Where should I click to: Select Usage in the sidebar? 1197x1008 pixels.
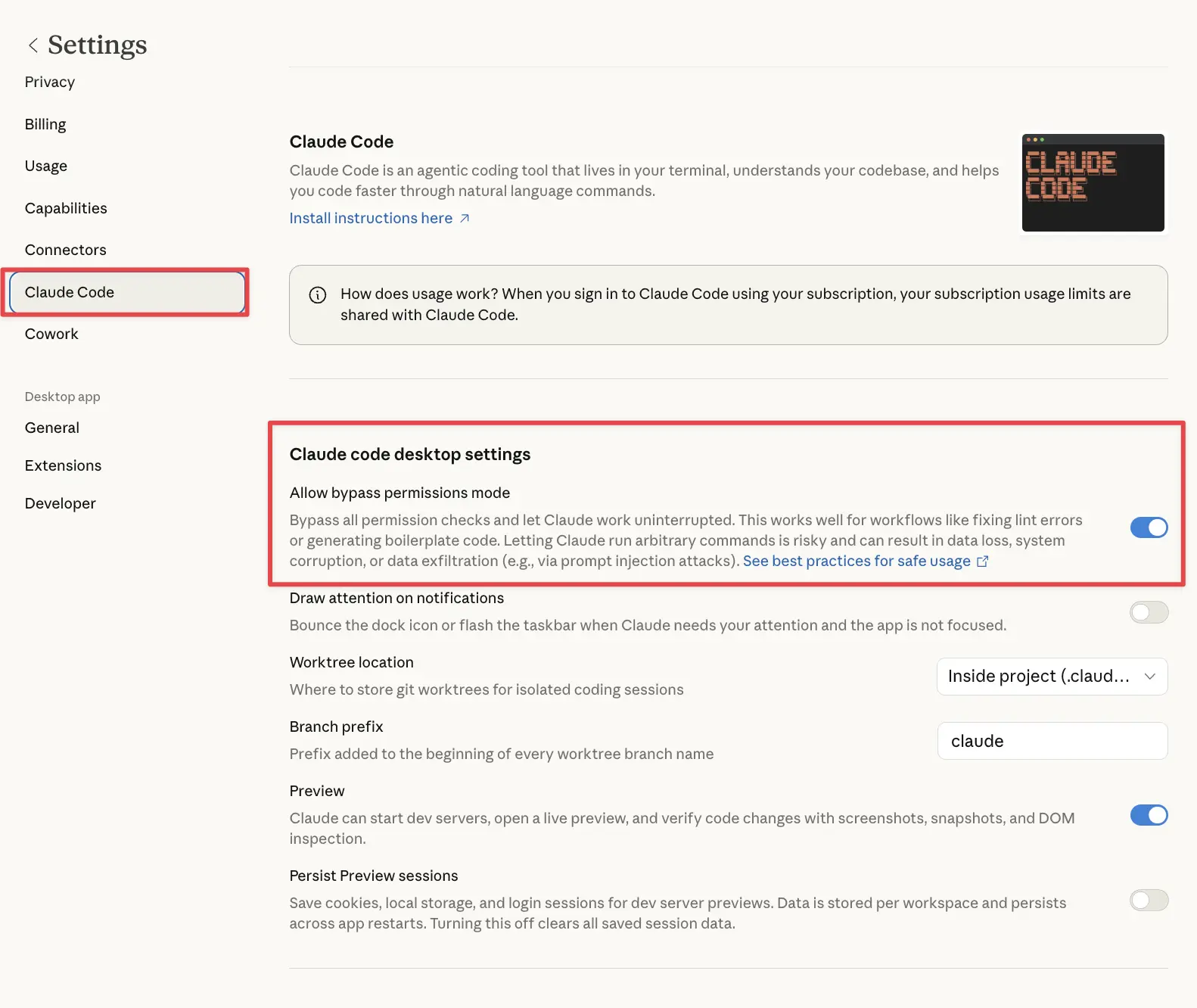point(46,166)
